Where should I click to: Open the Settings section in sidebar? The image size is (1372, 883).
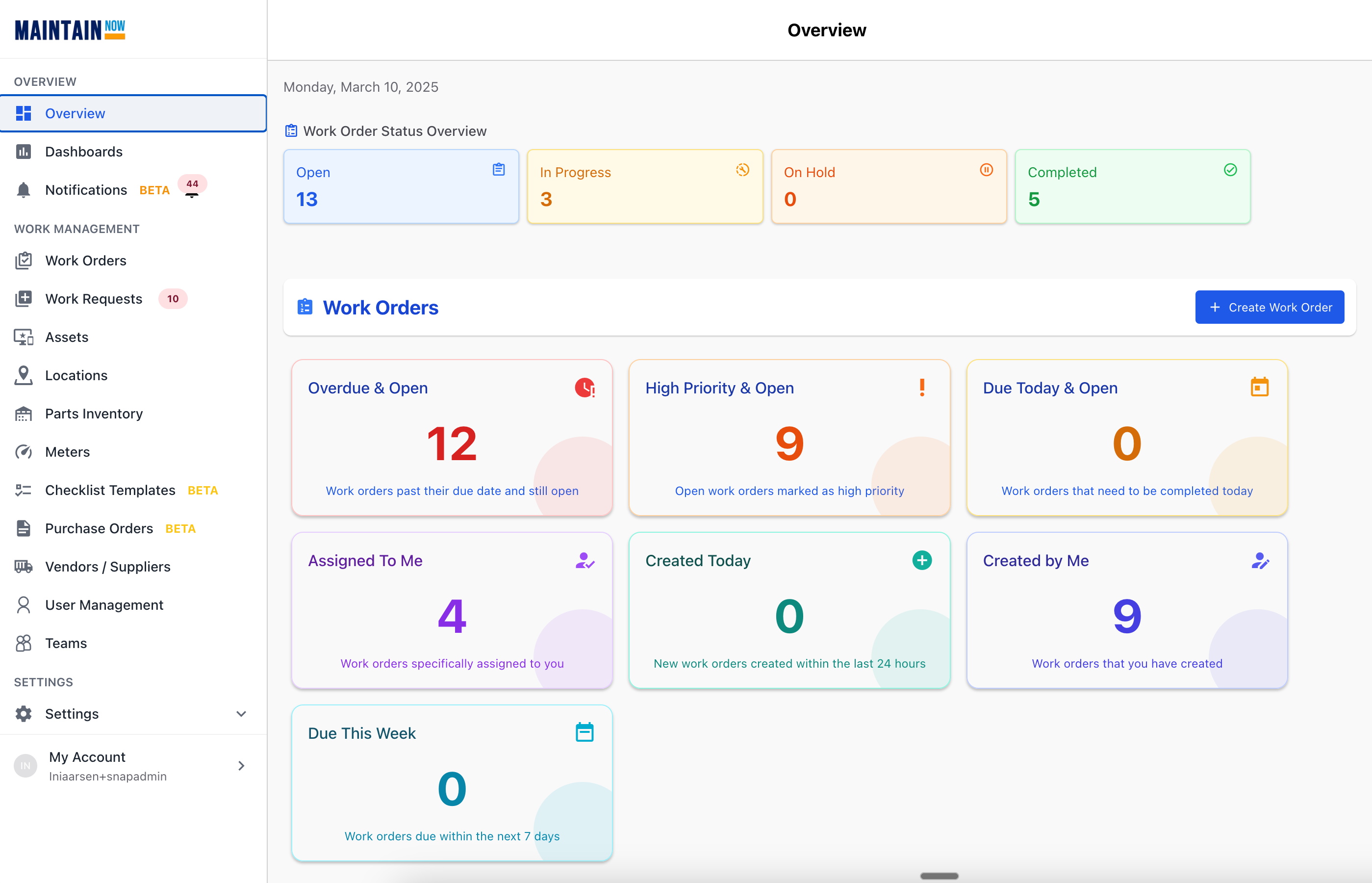pos(72,714)
